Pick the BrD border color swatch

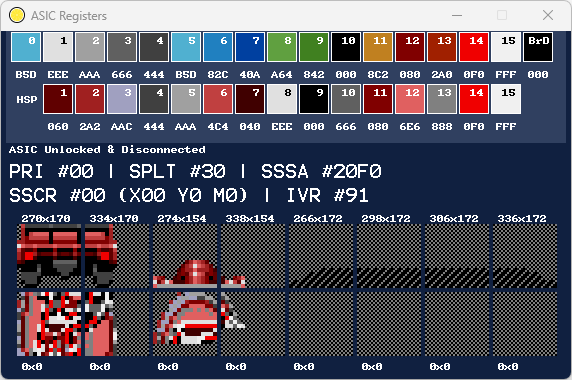538,47
